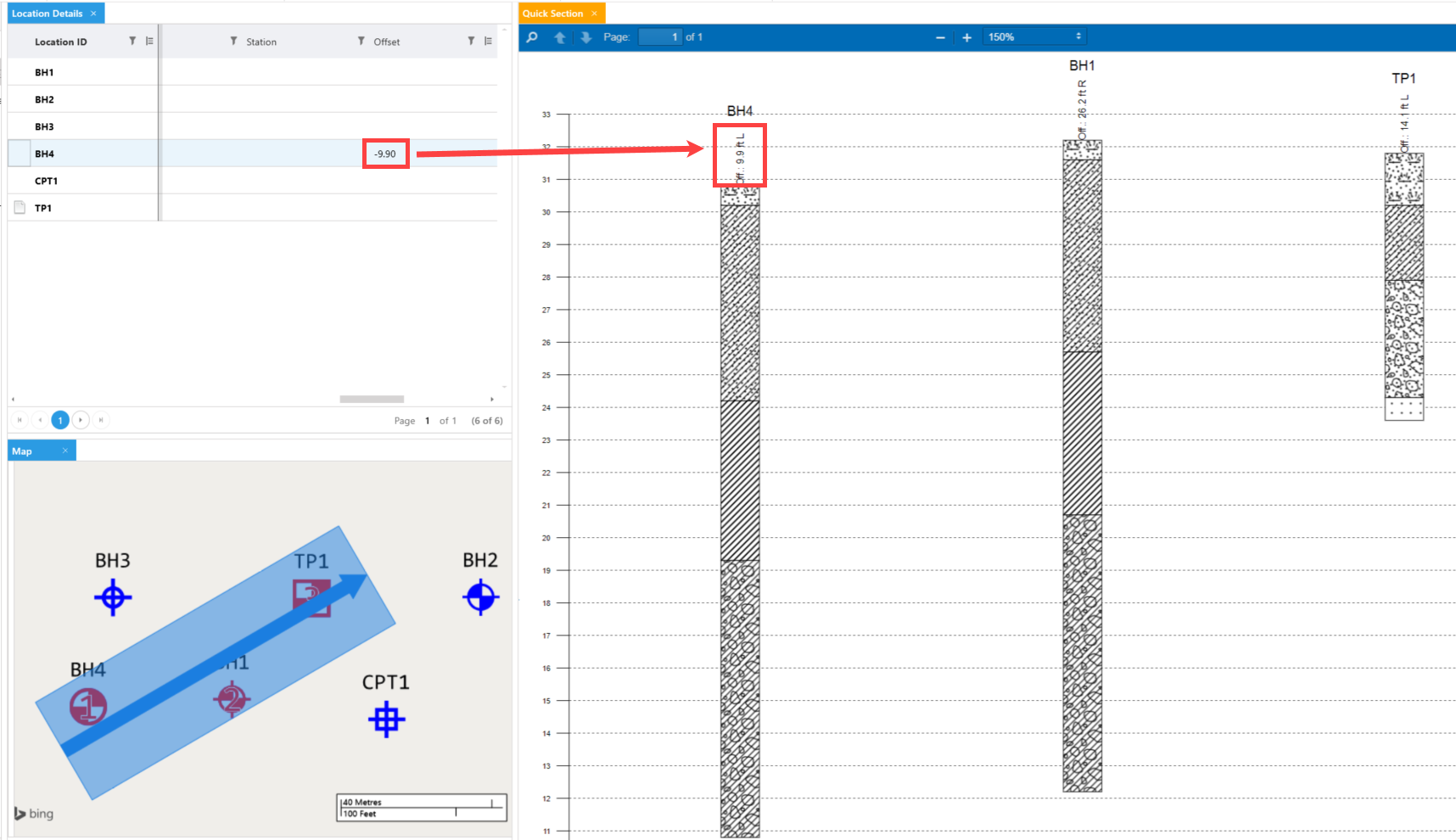Click the document icon beside TP1
Viewport: 1456px width, 840px height.
pos(20,207)
